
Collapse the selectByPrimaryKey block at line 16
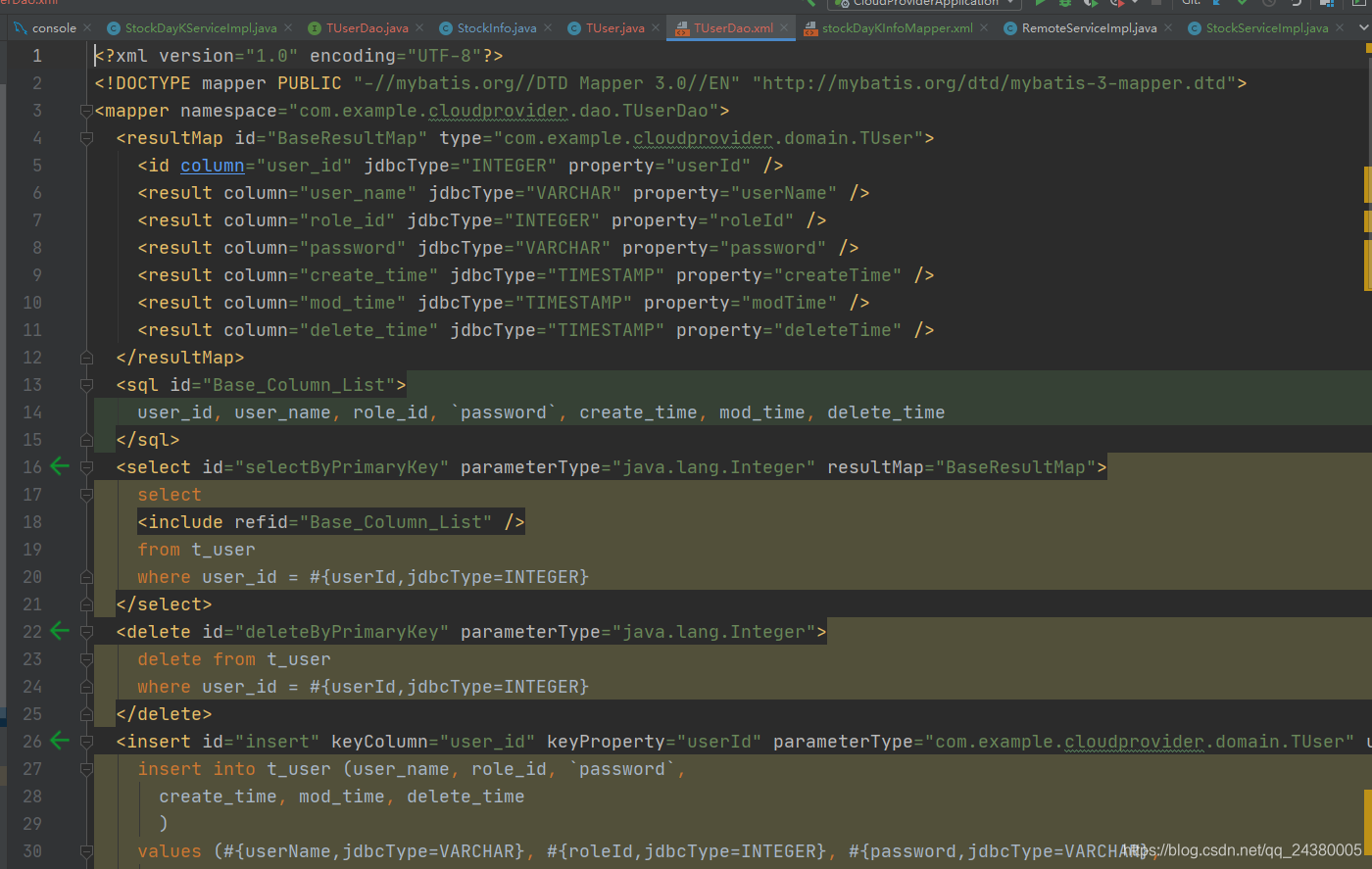[x=86, y=467]
